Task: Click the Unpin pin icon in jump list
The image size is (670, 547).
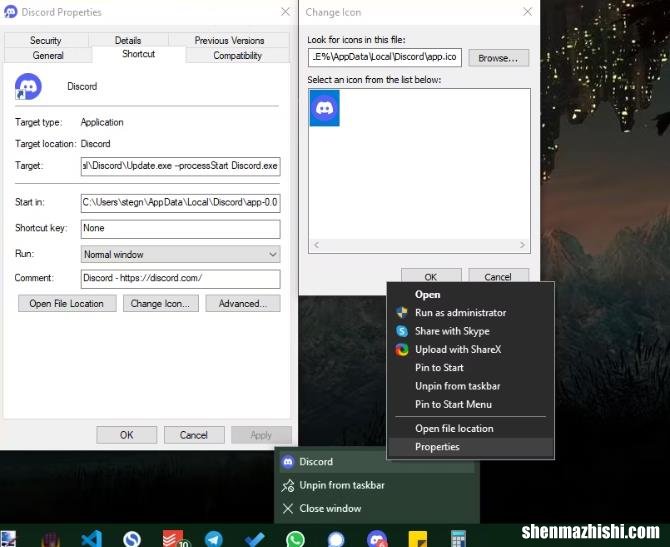Action: tap(288, 485)
